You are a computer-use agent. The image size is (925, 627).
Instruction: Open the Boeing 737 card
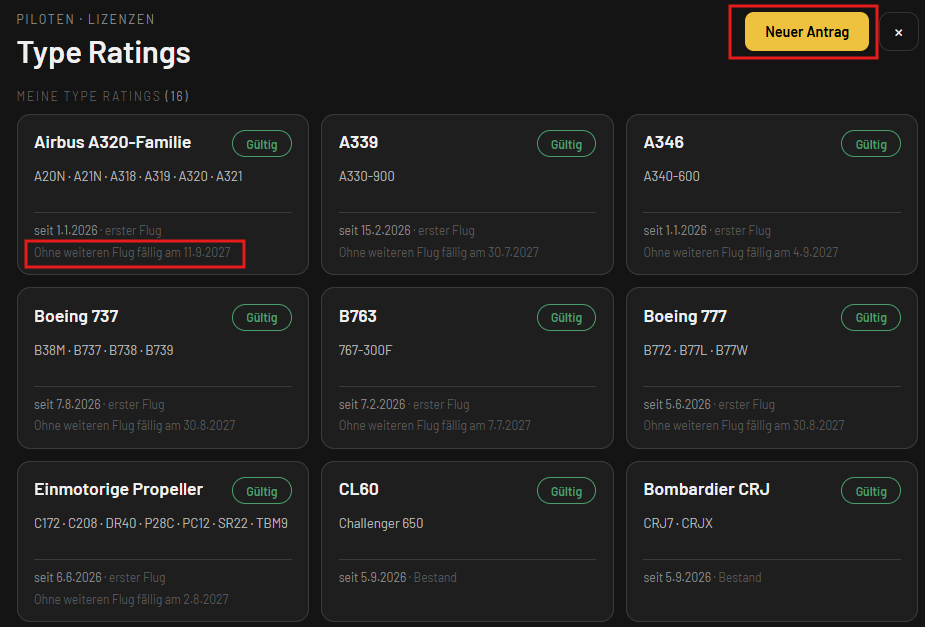pyautogui.click(x=163, y=368)
